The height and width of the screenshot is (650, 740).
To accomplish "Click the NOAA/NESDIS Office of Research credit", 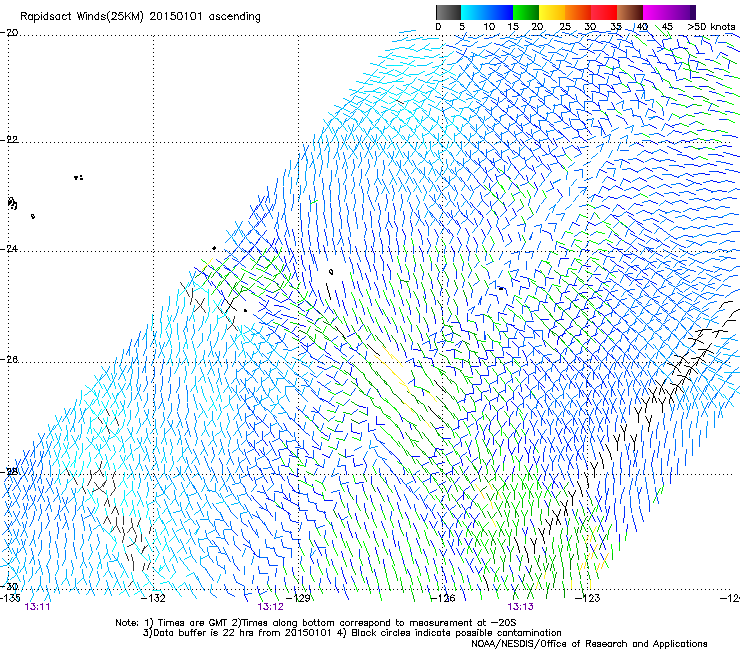I will point(589,643).
